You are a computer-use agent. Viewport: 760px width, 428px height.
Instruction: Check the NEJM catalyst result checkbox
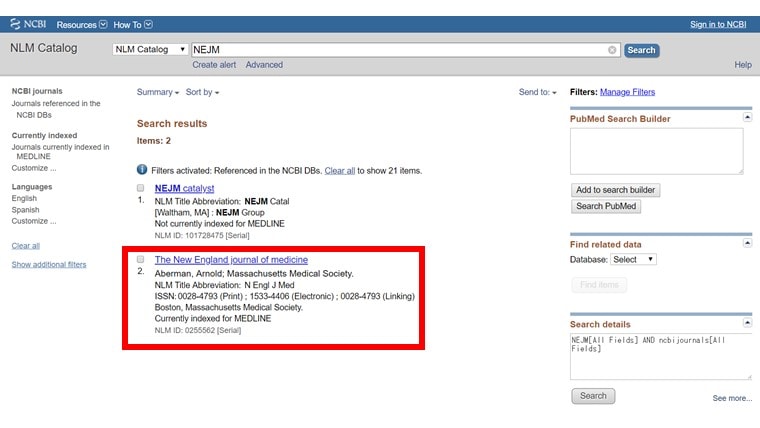point(141,188)
